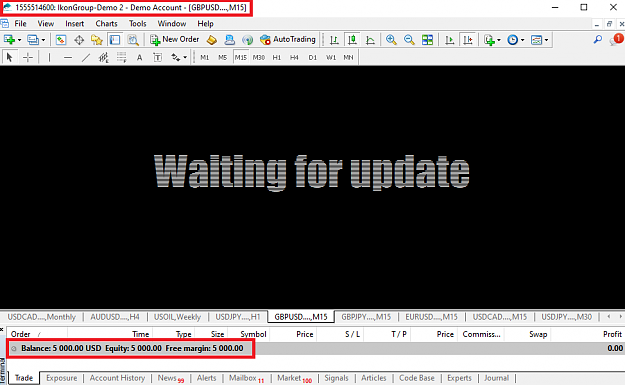Viewport: 625px width, 385px height.
Task: Open the Mailbox terminal tab
Action: coord(246,378)
